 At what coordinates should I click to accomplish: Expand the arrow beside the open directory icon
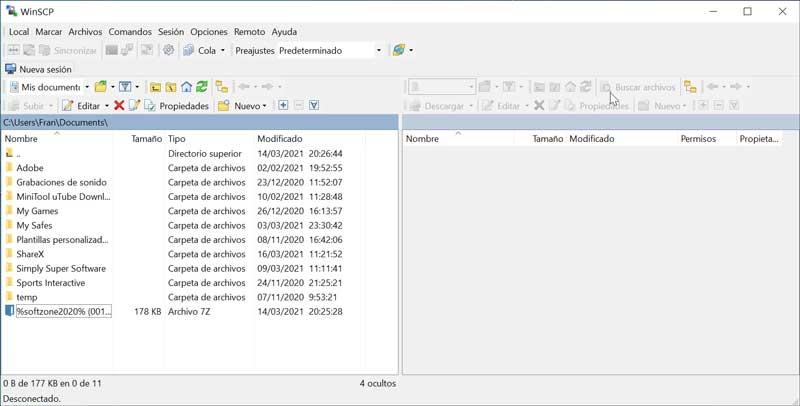pos(112,87)
